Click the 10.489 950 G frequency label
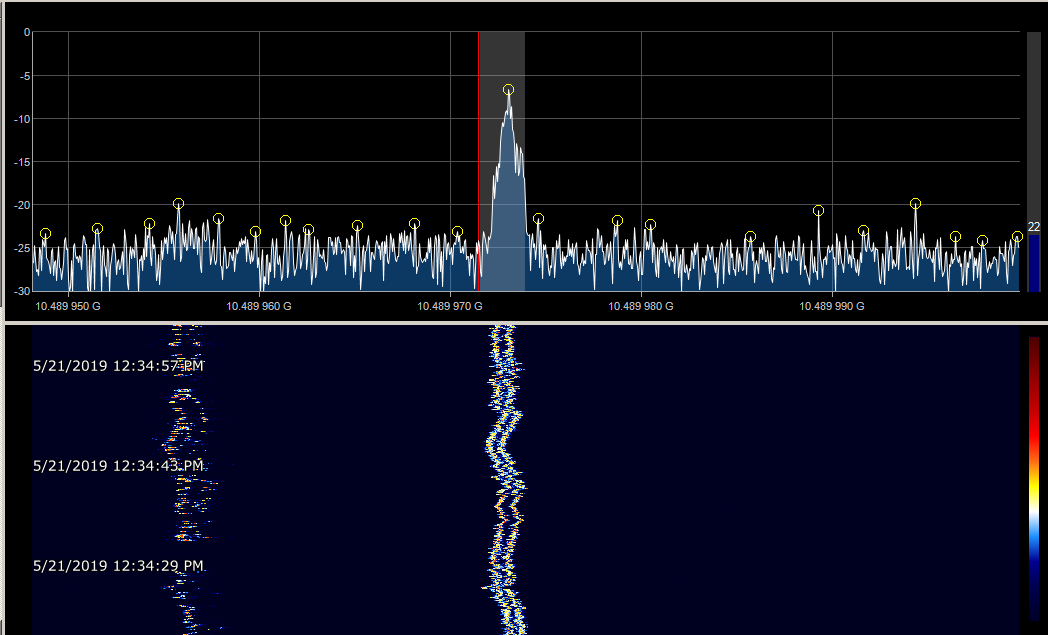1048x635 pixels. tap(68, 306)
